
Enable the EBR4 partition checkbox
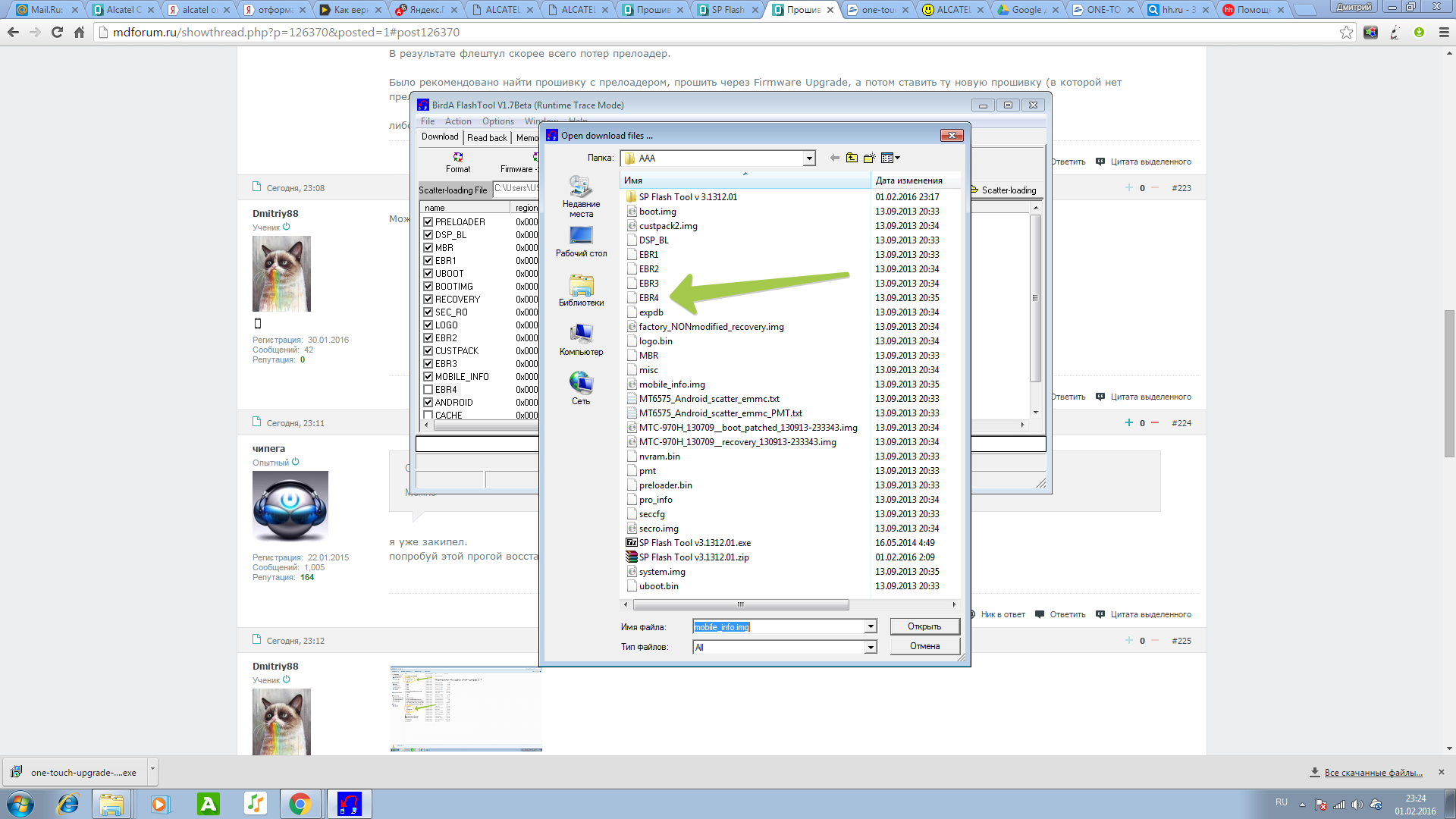pyautogui.click(x=428, y=390)
